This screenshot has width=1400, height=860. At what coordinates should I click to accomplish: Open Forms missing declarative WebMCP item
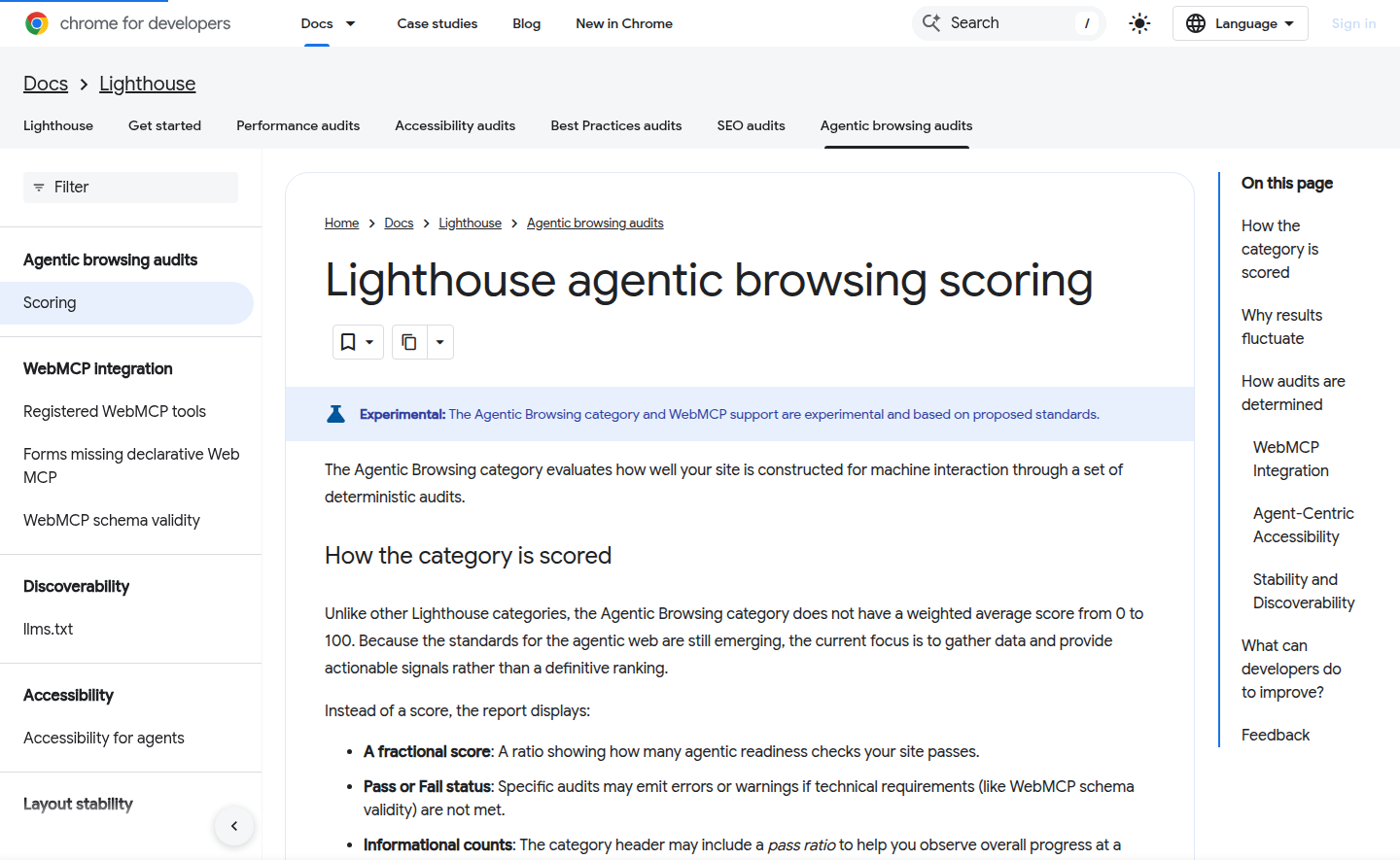tap(132, 465)
